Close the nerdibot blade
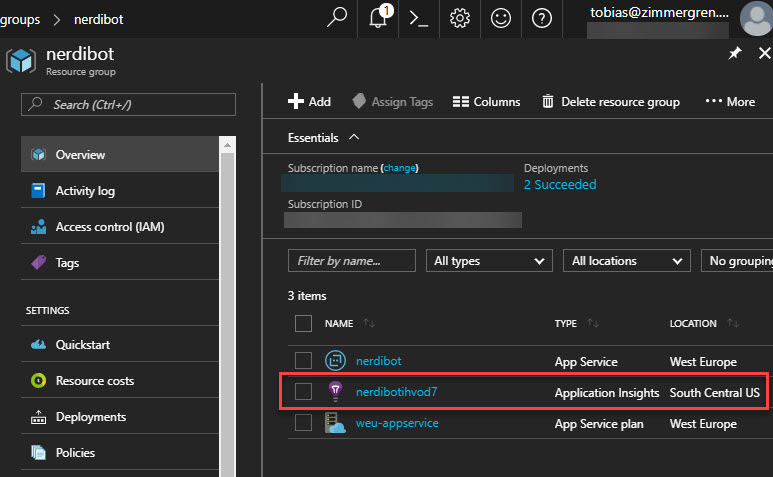 765,53
